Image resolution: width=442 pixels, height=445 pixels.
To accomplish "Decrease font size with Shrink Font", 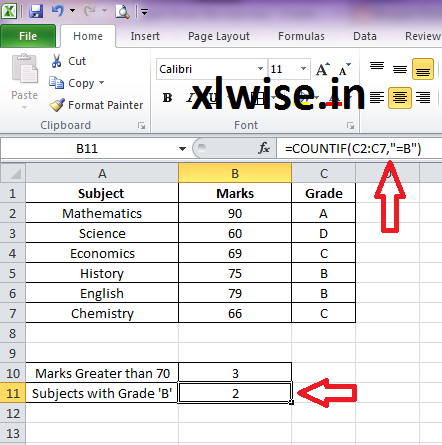I will click(x=344, y=69).
